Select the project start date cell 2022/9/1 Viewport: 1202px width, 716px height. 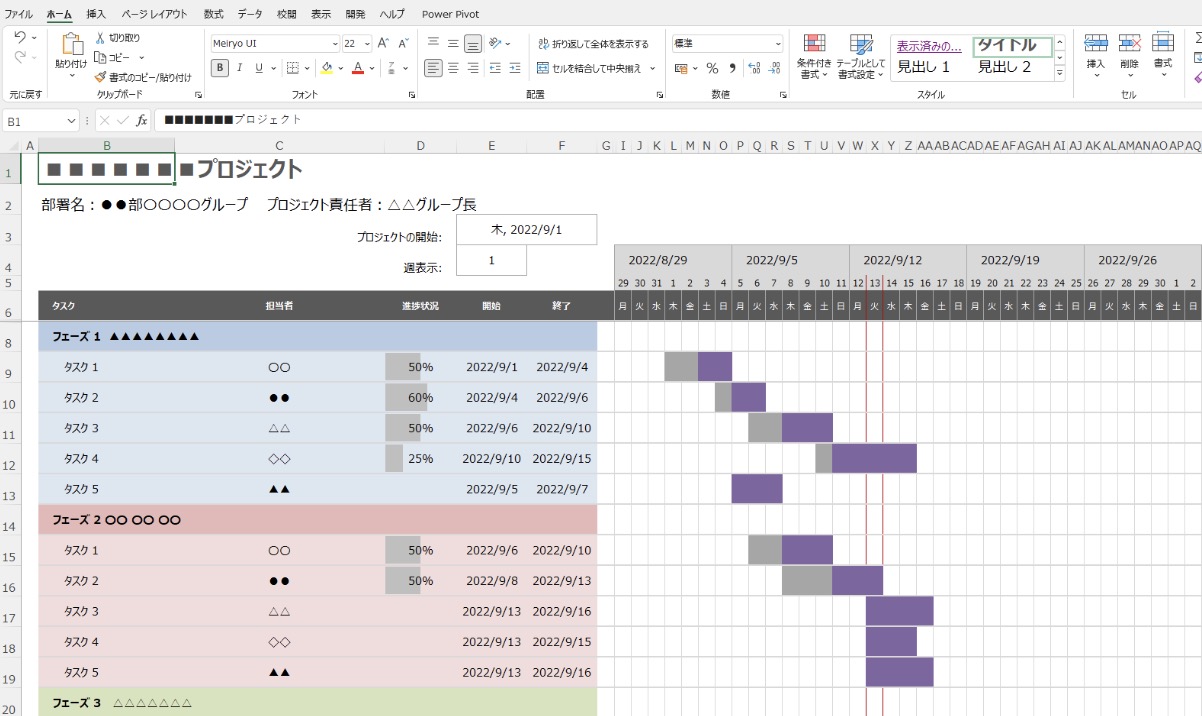pyautogui.click(x=526, y=229)
